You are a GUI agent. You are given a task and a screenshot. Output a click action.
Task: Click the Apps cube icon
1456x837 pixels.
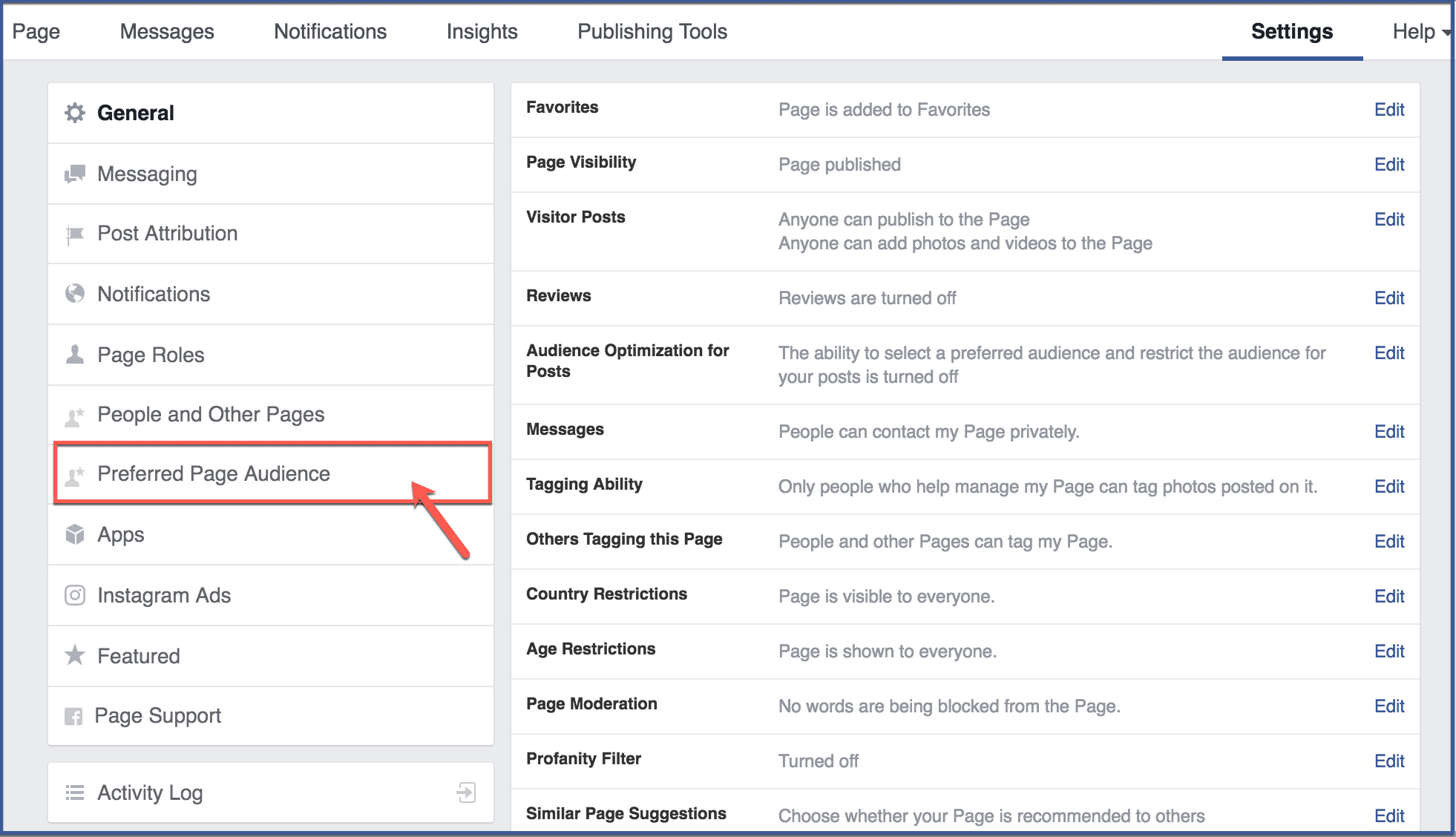pos(75,534)
